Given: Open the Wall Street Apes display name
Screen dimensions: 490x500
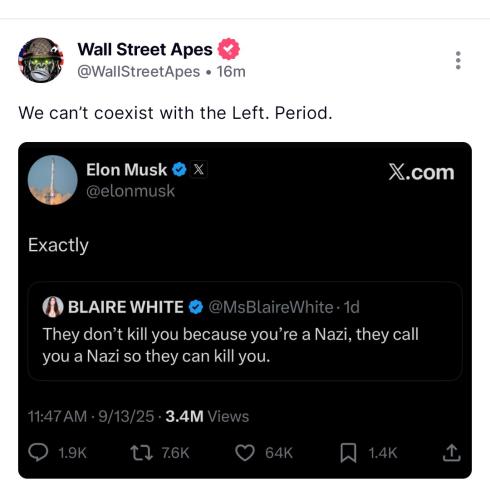Looking at the screenshot, I should coord(145,49).
